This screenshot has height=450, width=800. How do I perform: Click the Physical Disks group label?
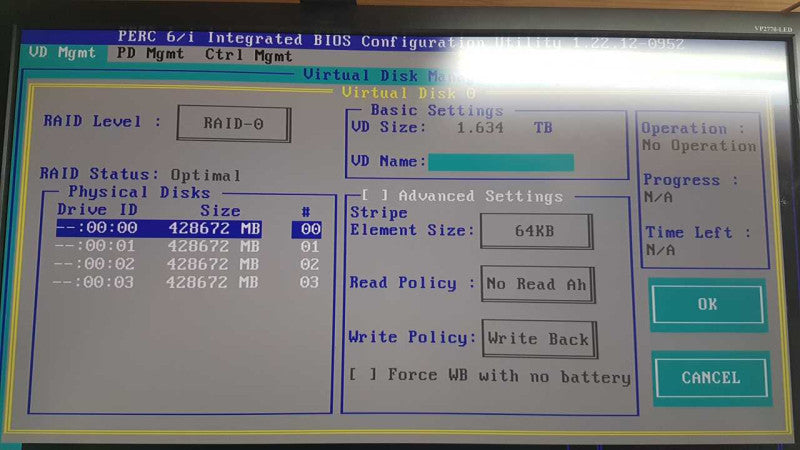139,192
